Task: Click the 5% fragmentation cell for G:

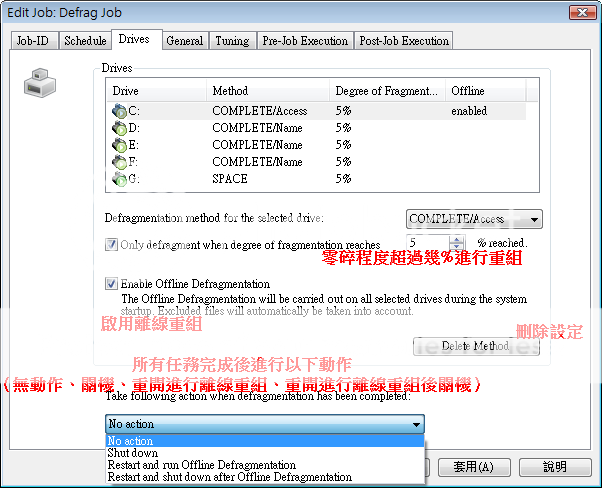Action: point(343,179)
